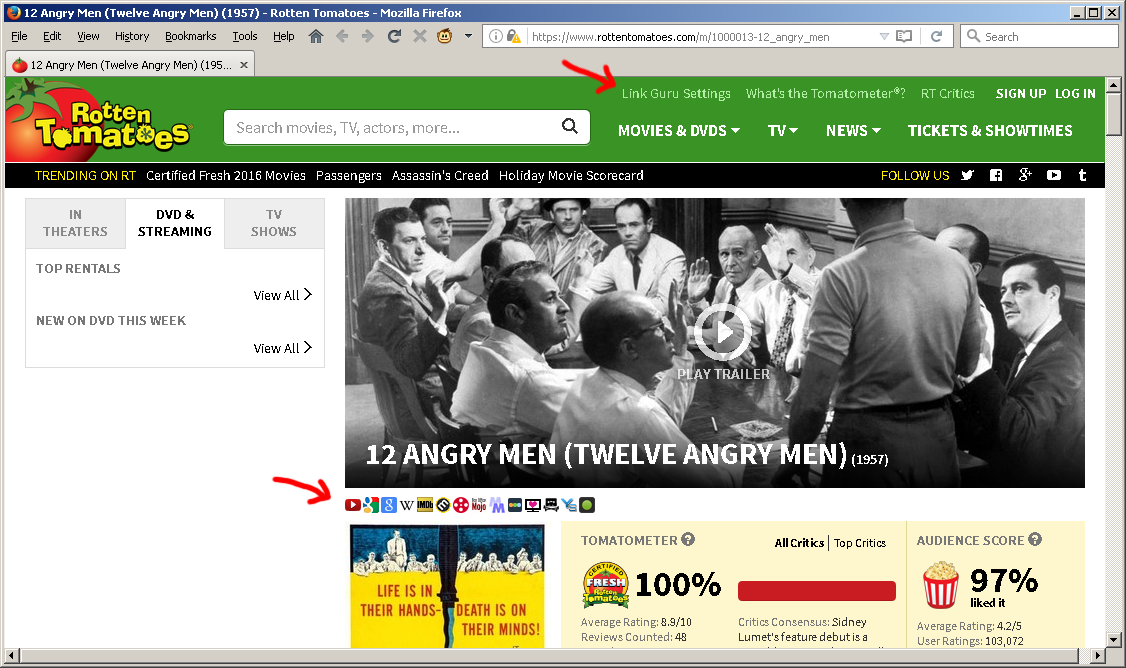Open the Facebook icon in Follow Us bar
The width and height of the screenshot is (1126, 668).
click(996, 175)
